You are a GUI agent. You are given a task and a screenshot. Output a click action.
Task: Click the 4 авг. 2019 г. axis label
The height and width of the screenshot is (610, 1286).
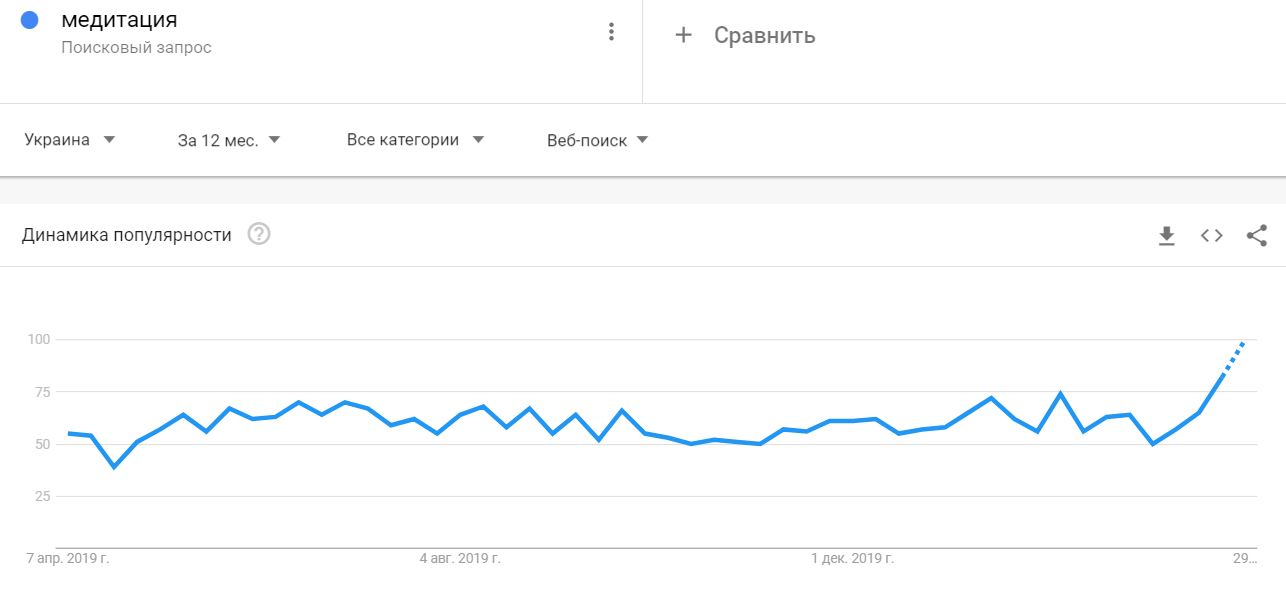[460, 558]
